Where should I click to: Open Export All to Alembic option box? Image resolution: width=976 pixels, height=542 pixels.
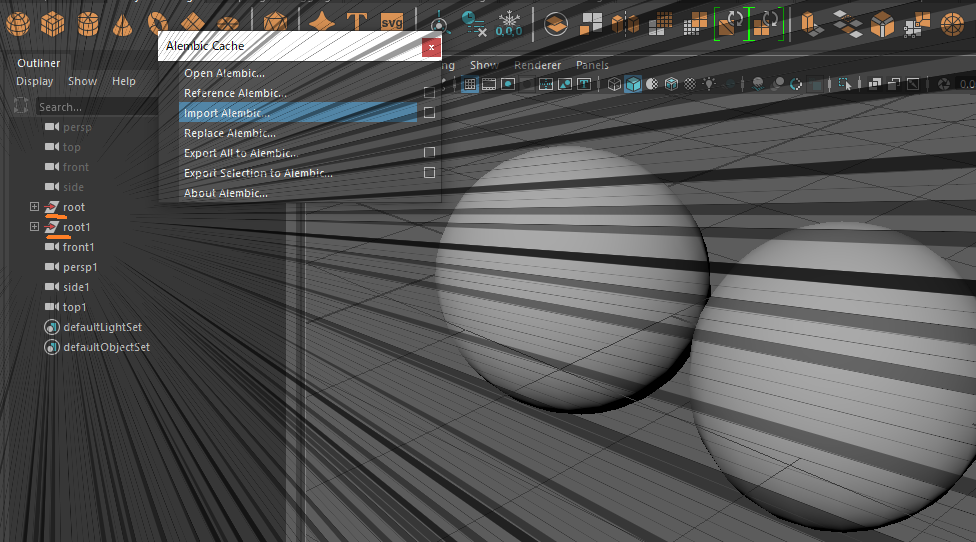(429, 152)
